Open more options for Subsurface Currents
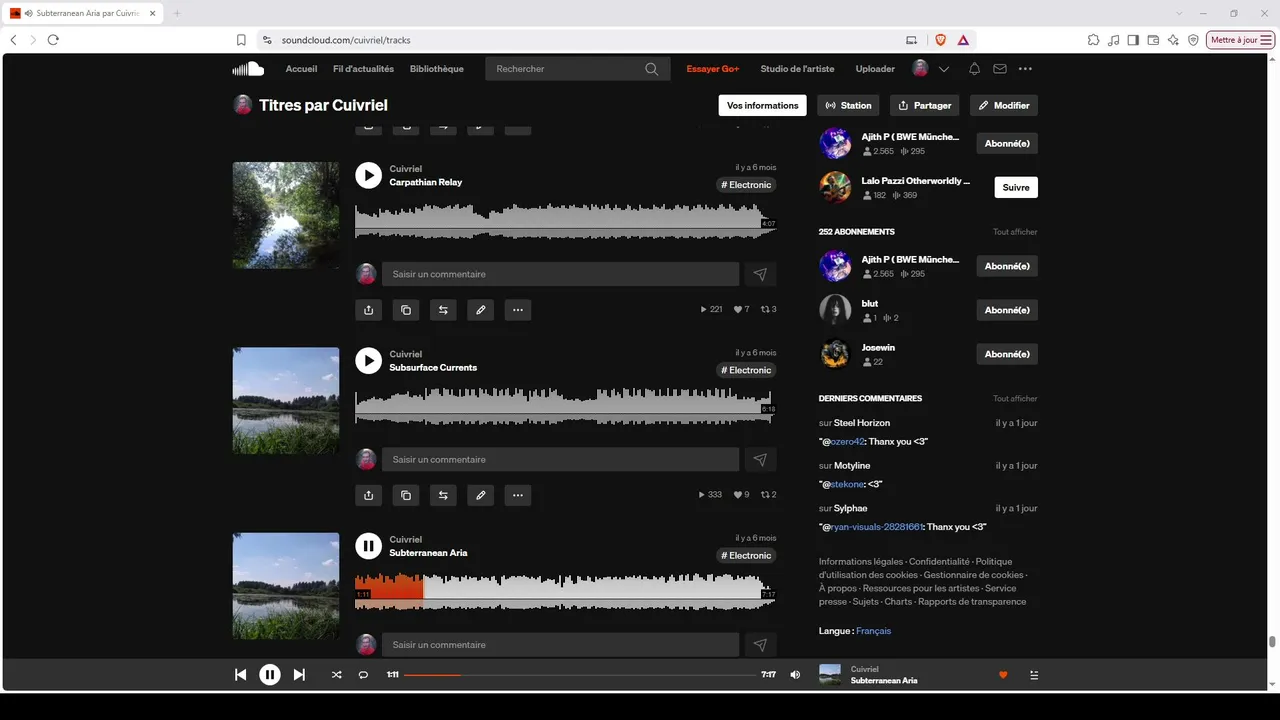 coord(518,495)
